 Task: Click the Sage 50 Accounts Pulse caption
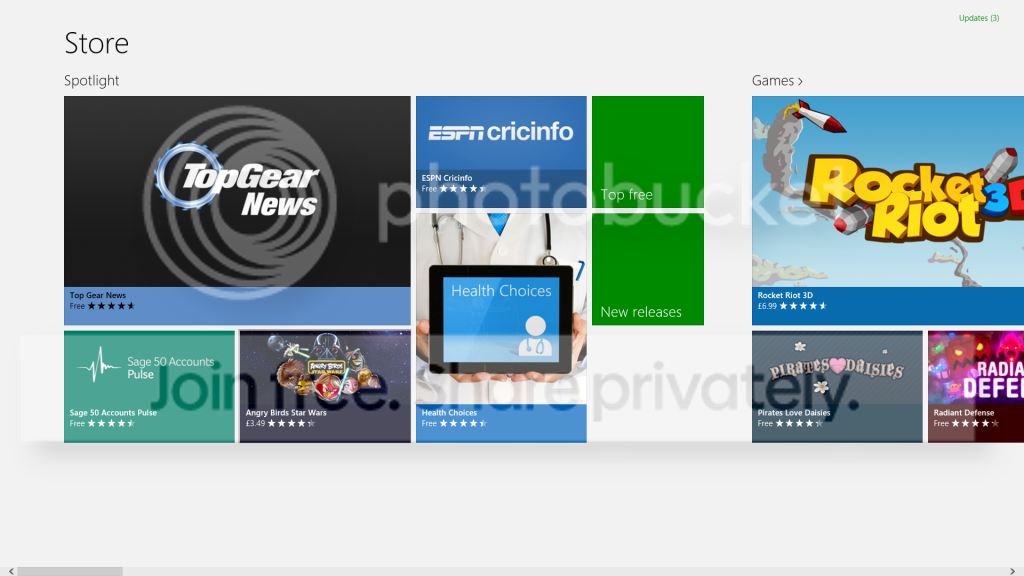[113, 413]
